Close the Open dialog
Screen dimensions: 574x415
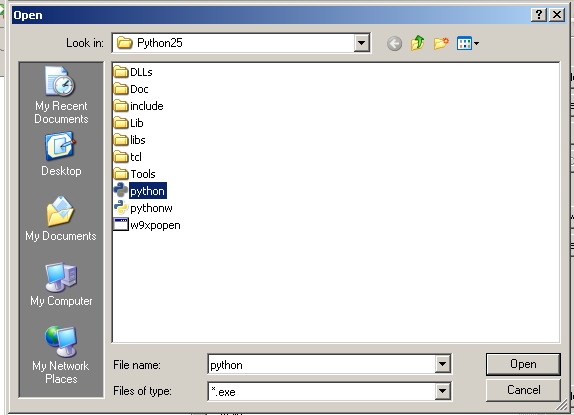[557, 15]
